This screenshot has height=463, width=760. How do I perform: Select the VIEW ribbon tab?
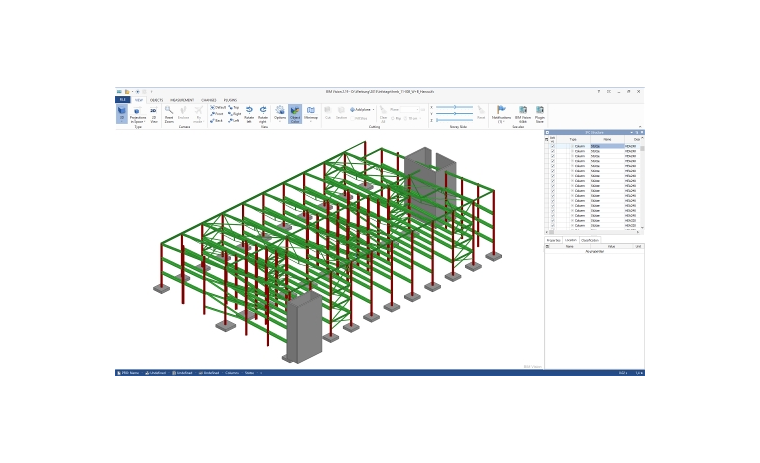point(139,100)
